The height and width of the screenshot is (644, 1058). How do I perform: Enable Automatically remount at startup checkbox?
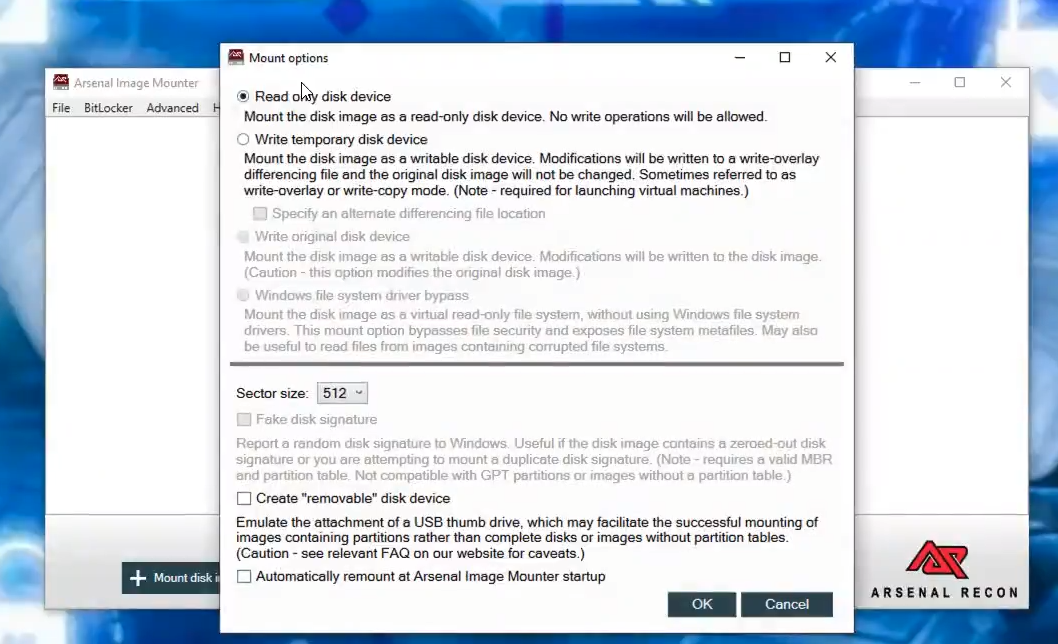[244, 577]
